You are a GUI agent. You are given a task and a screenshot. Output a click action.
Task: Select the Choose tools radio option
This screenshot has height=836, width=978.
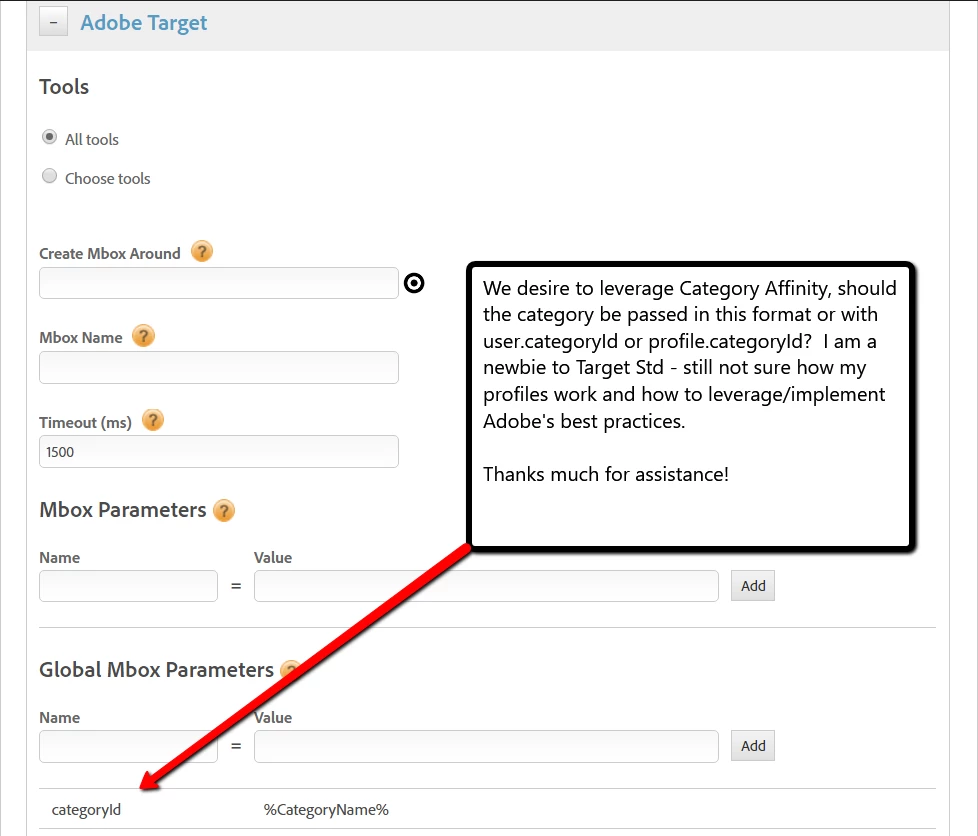click(49, 176)
